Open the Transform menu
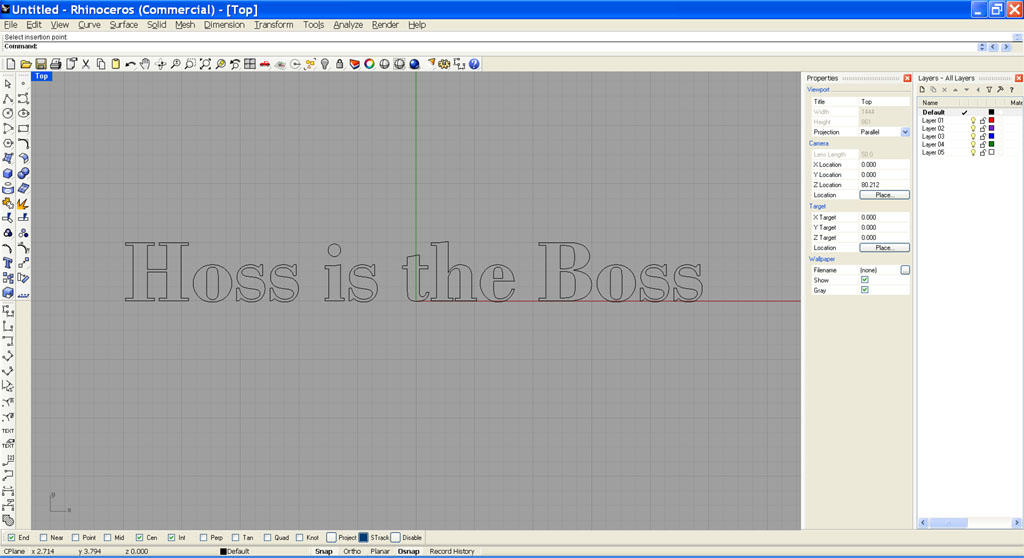 (274, 25)
